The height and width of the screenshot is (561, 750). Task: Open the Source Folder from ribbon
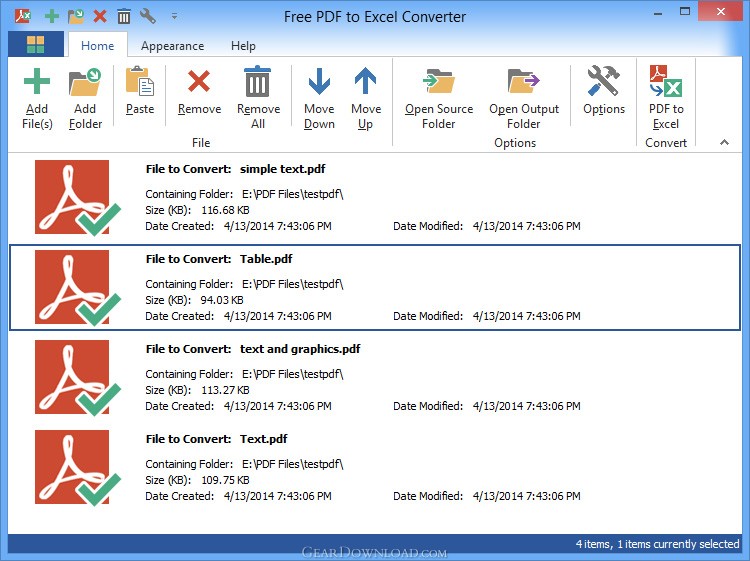(x=439, y=98)
